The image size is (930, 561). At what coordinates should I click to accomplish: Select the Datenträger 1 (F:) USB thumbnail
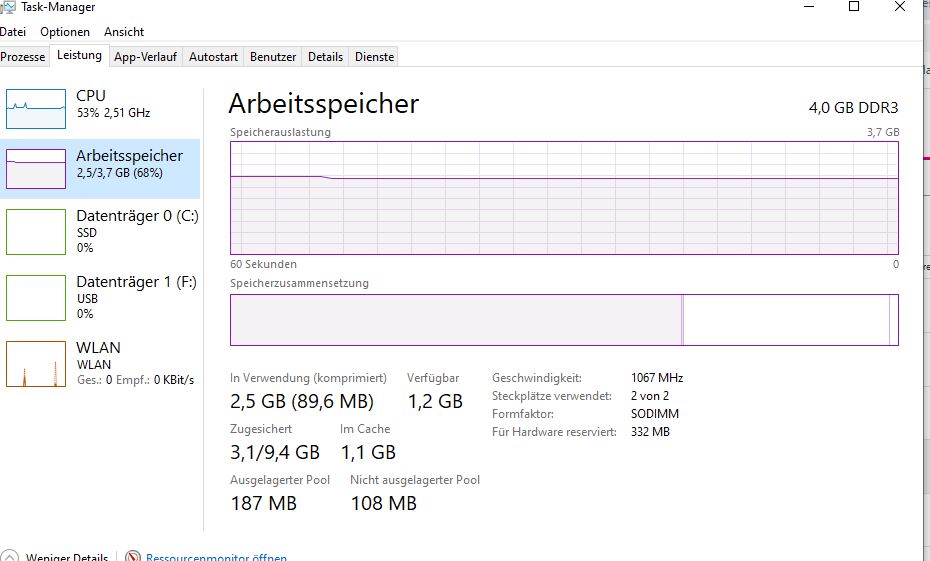tap(36, 298)
